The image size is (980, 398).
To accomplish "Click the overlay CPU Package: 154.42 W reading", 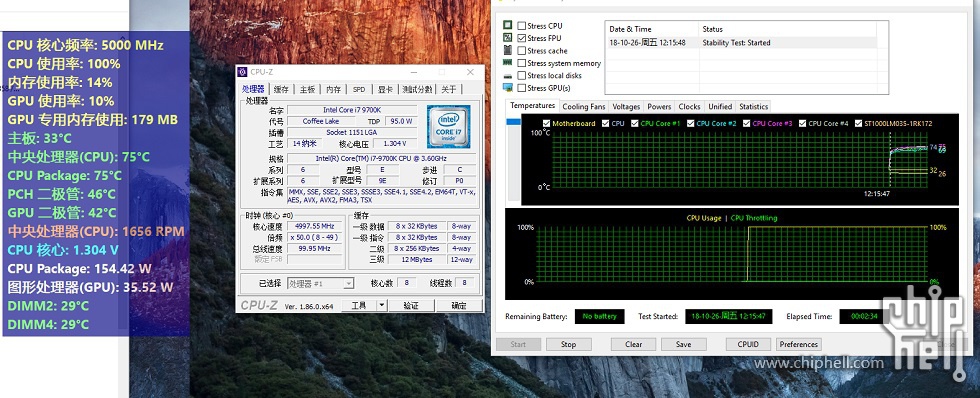I will point(79,269).
